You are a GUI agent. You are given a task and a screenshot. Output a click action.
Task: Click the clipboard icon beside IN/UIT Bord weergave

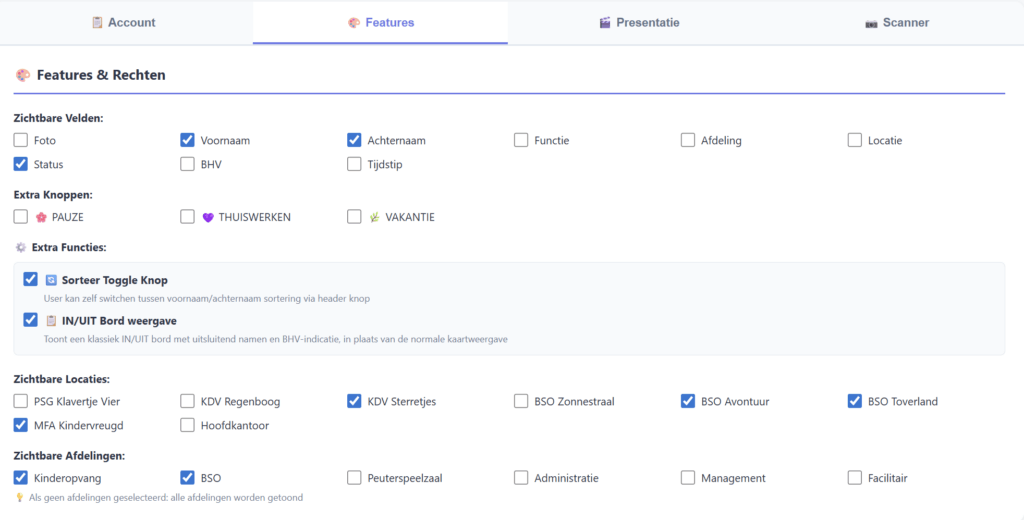point(51,321)
